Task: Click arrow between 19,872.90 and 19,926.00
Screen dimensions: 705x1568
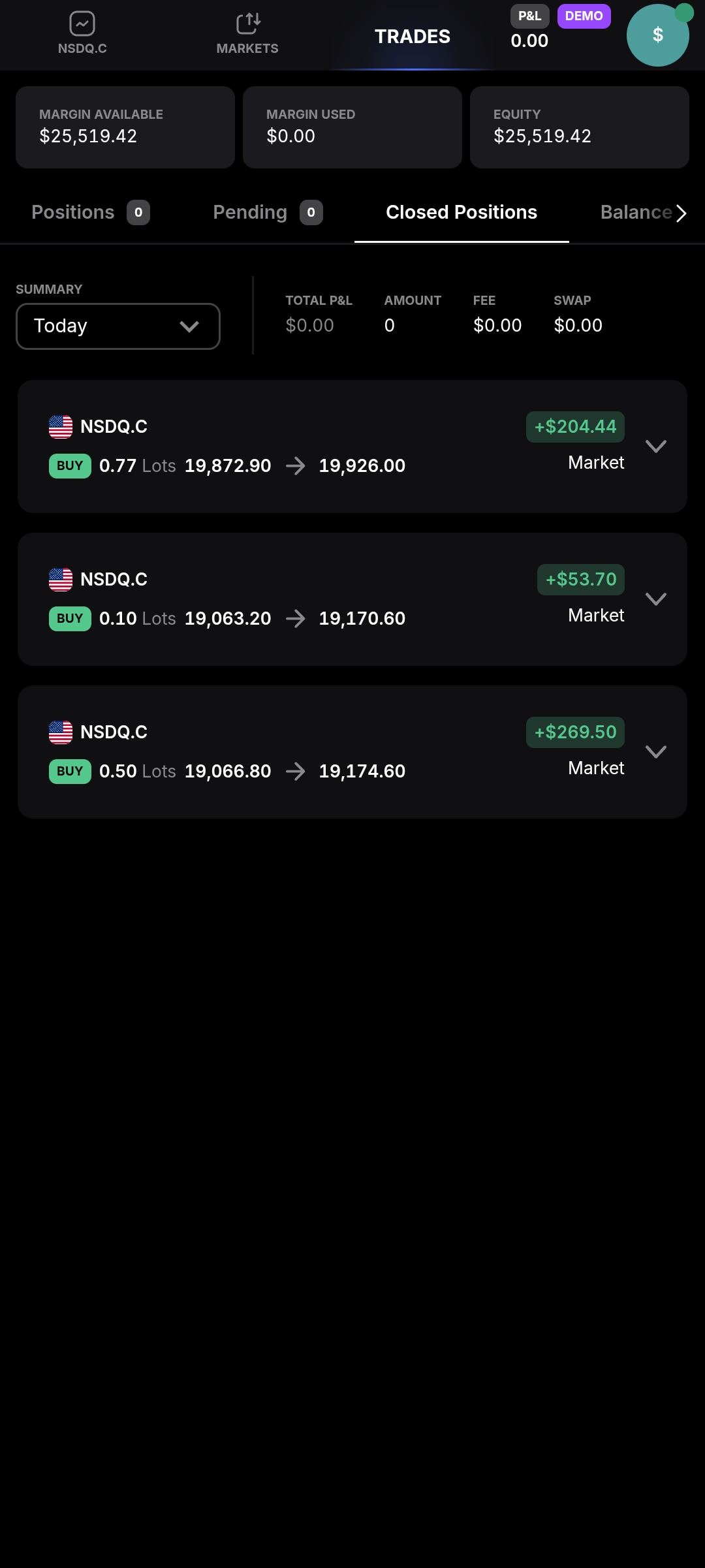Action: [x=295, y=466]
